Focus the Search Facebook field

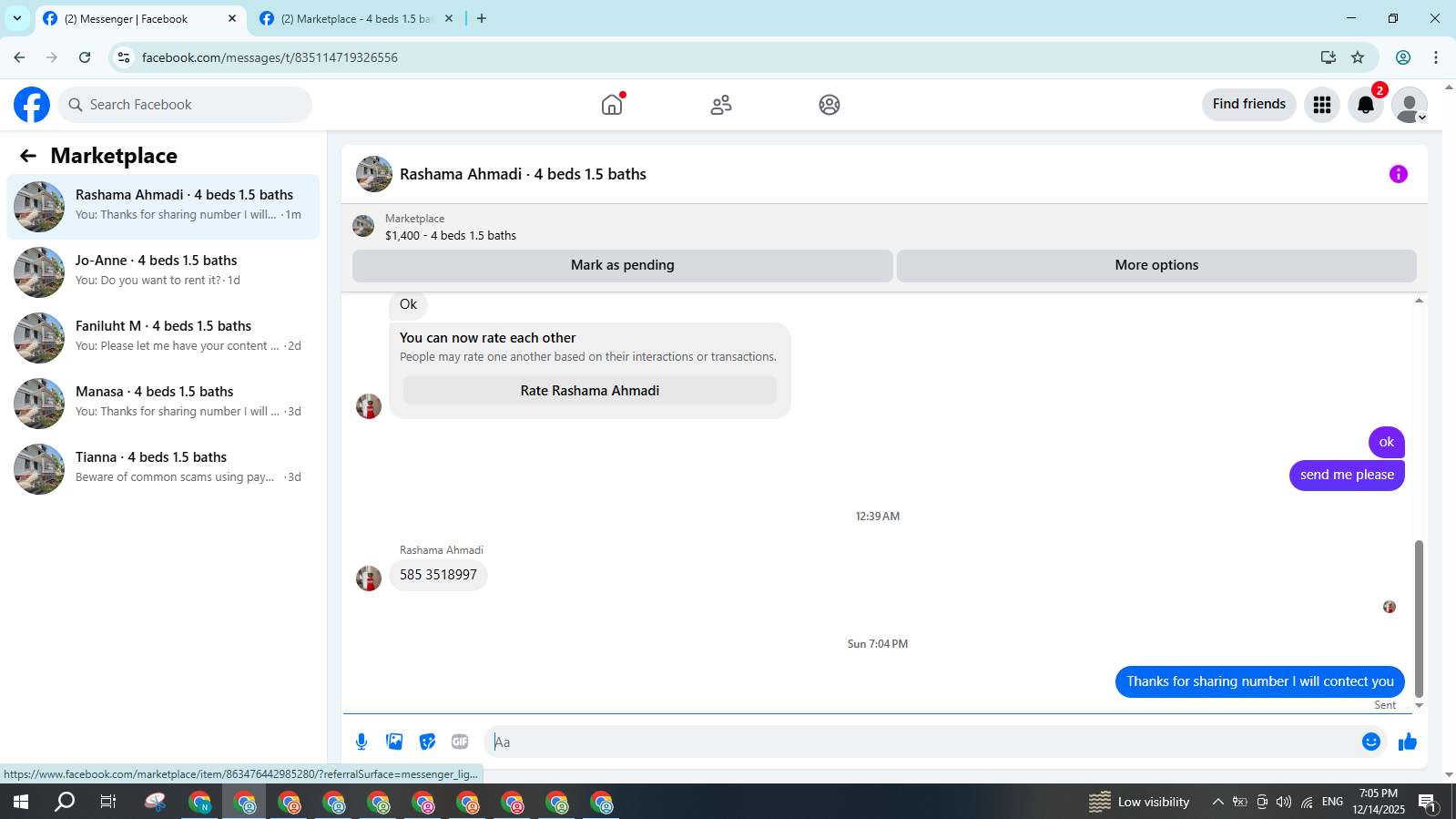(185, 105)
